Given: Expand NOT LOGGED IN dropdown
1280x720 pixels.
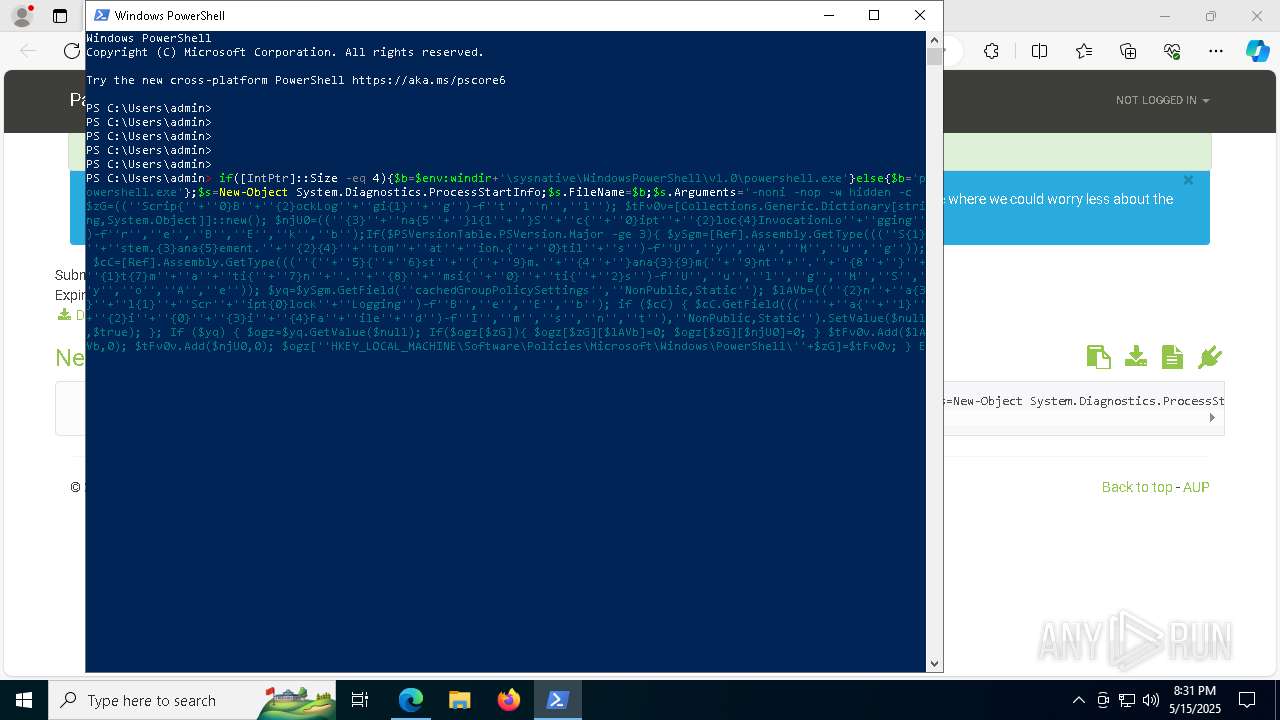Looking at the screenshot, I should 1162,100.
